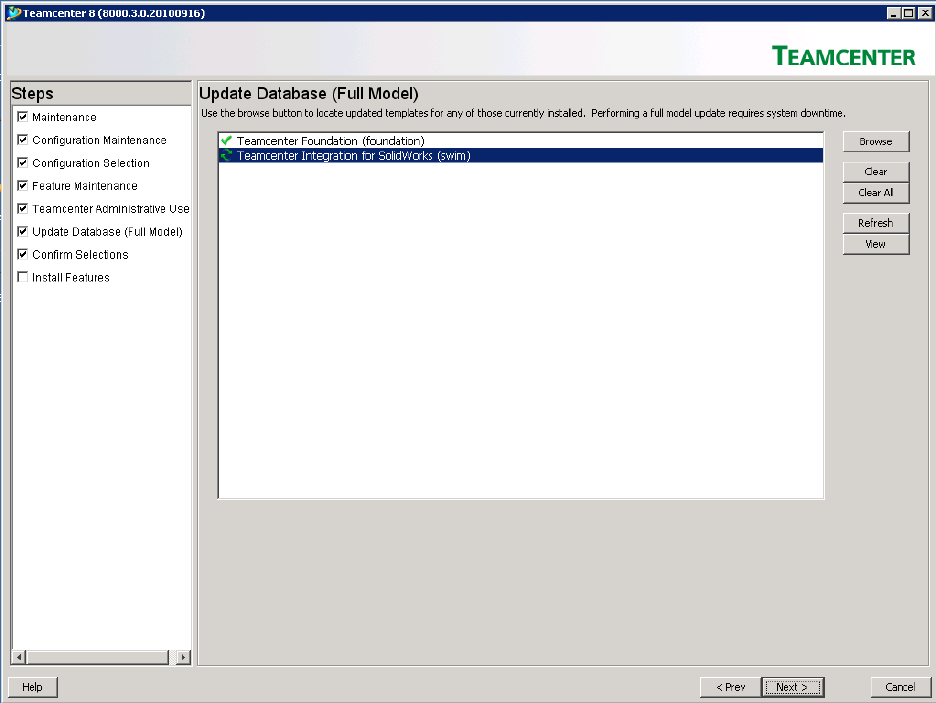Toggle the Configuration Selection checkbox
The image size is (936, 703).
pos(23,162)
